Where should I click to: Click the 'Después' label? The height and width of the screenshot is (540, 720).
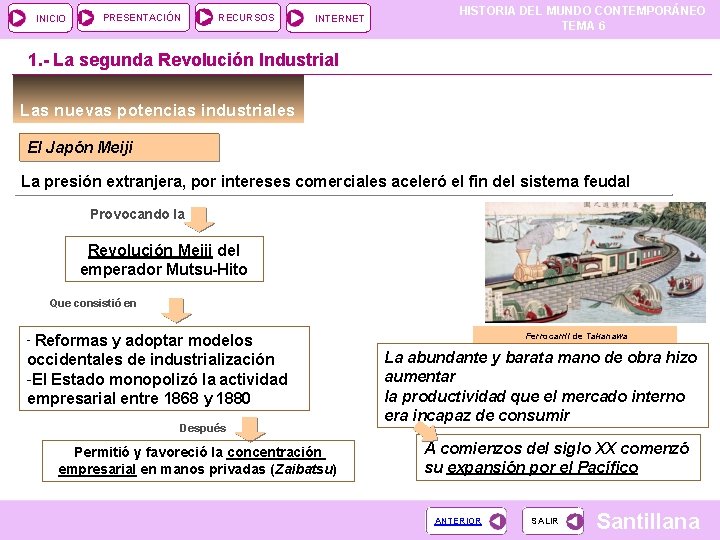click(x=202, y=428)
